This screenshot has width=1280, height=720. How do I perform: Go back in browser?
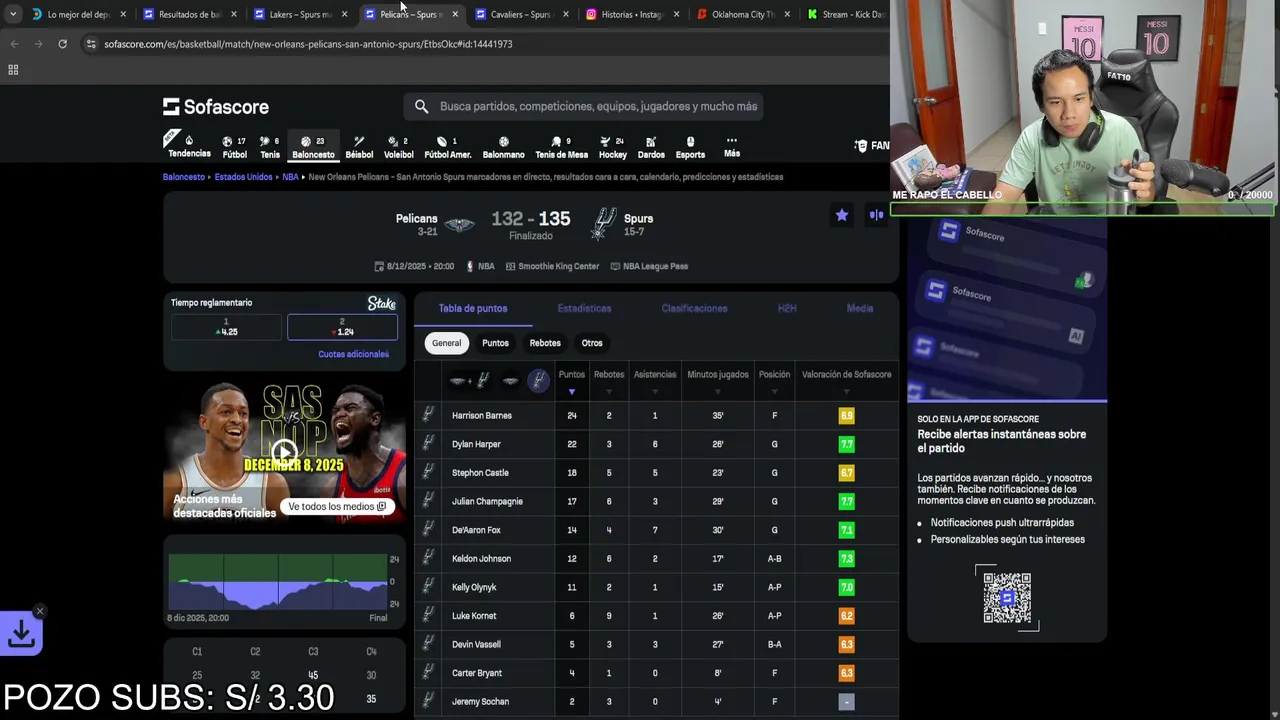coord(14,44)
